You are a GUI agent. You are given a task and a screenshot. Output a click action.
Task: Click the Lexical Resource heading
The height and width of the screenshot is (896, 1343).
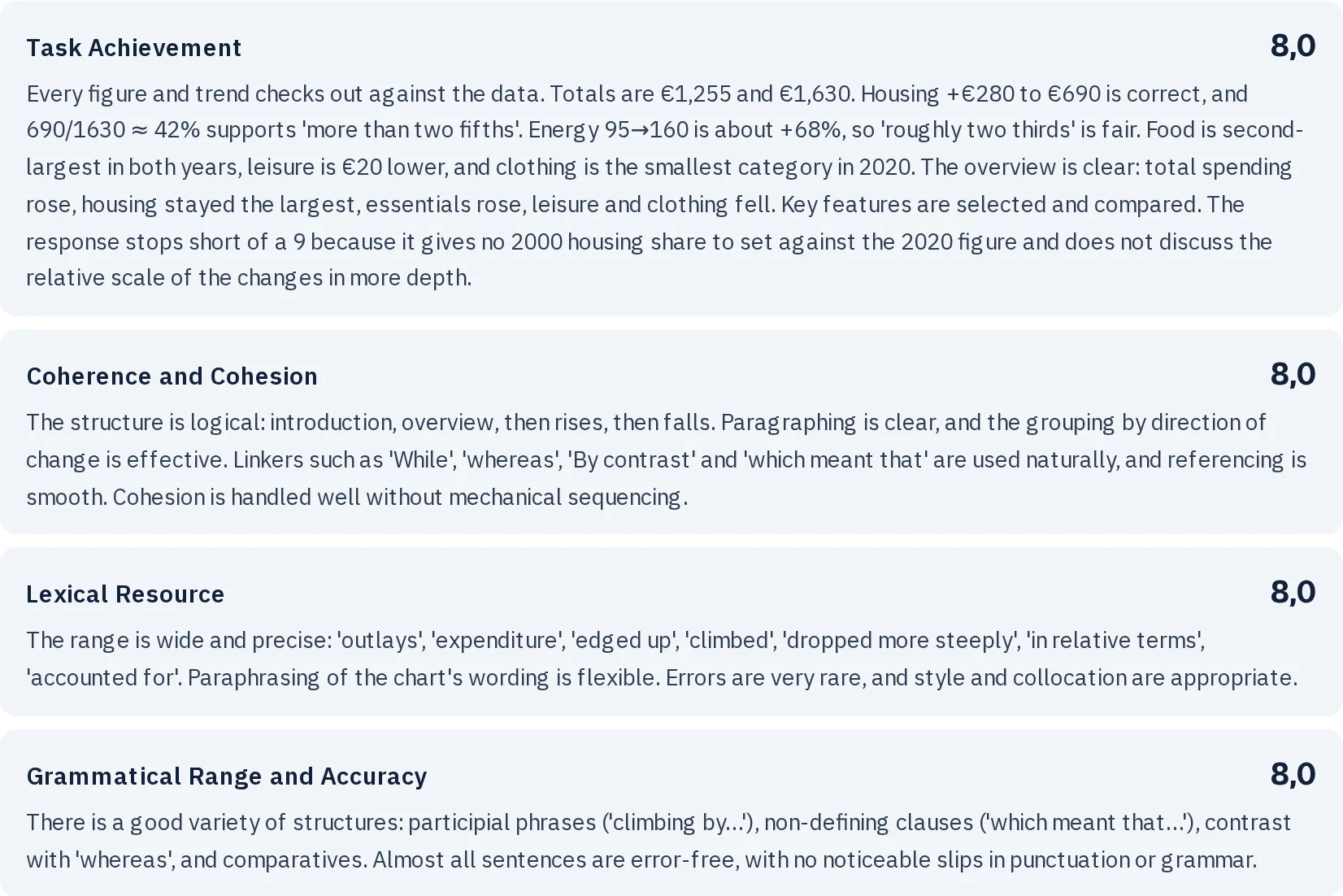(125, 594)
